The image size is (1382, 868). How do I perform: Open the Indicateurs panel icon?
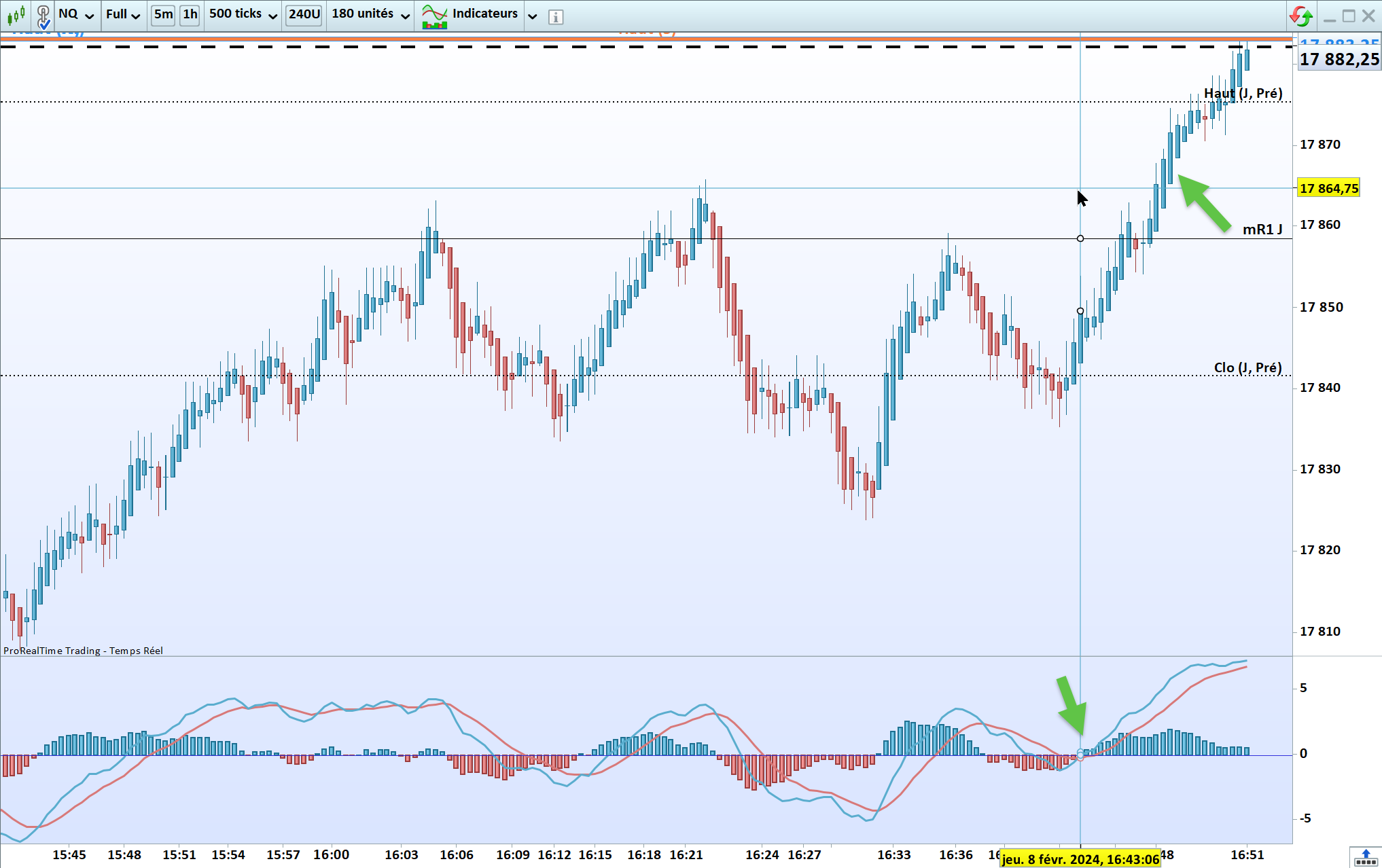coord(434,16)
